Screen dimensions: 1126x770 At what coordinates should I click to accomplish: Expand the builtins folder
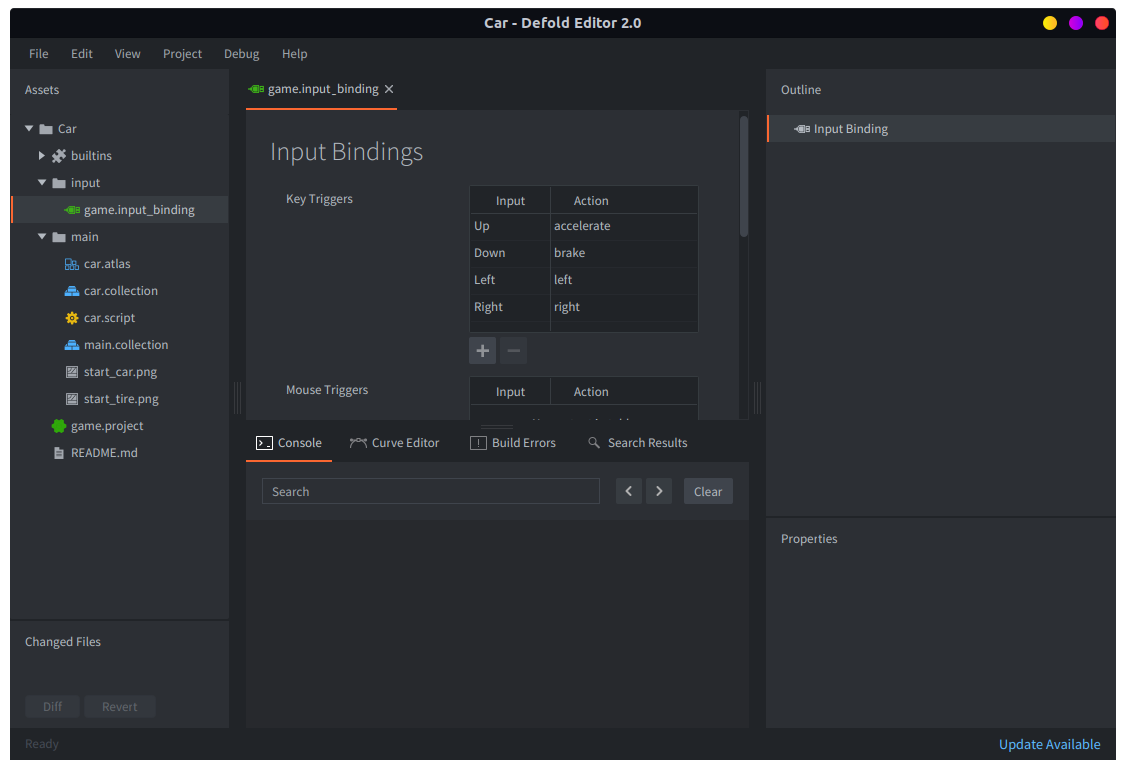pos(42,156)
